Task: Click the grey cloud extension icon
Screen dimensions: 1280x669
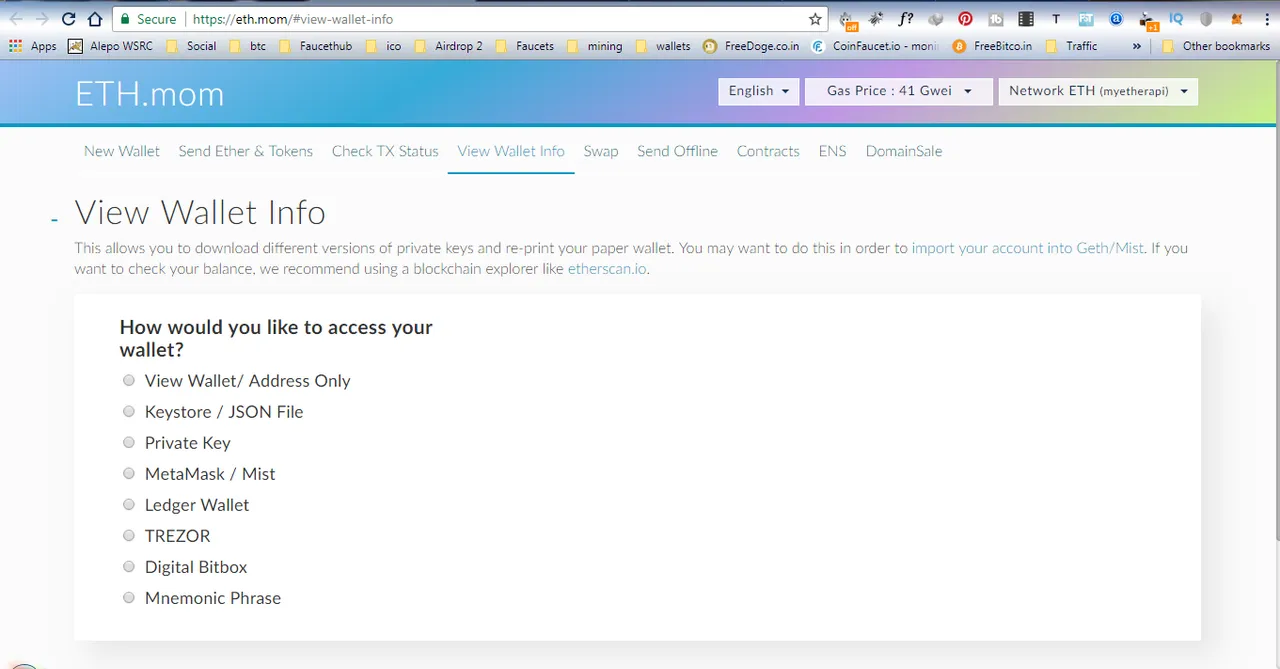Action: pos(936,19)
